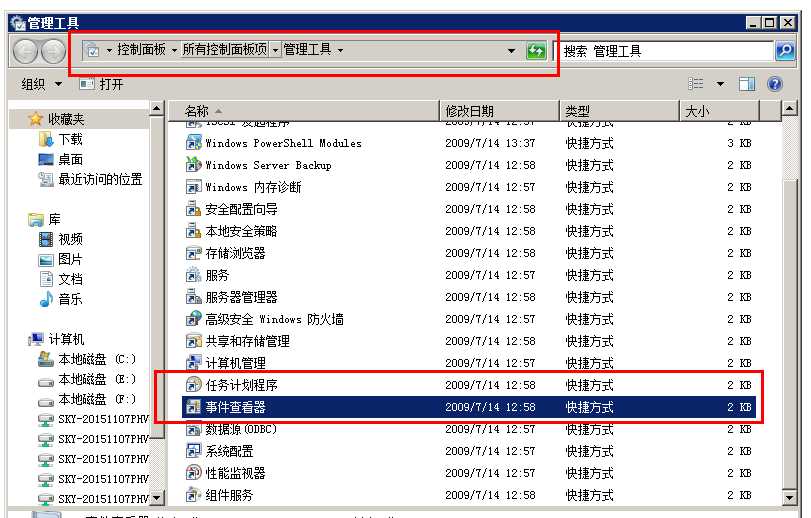The width and height of the screenshot is (811, 518).
Task: Open the view options dropdown arrow
Action: (x=720, y=84)
